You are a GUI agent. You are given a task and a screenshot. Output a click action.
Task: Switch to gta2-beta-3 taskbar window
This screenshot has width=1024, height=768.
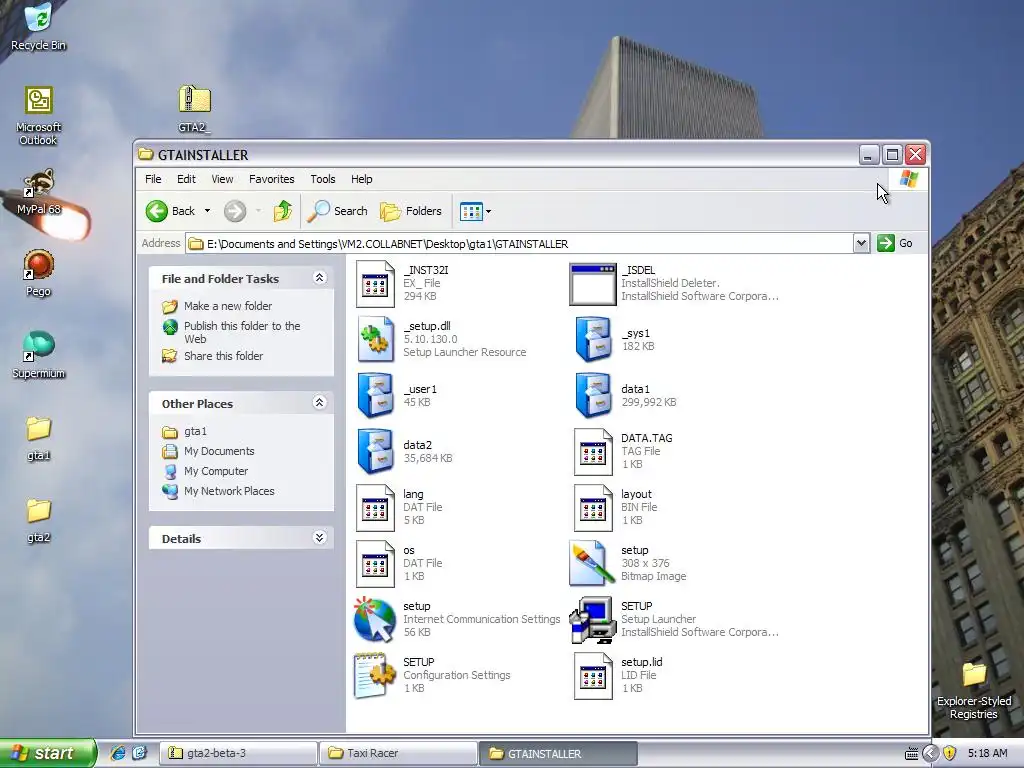point(238,753)
